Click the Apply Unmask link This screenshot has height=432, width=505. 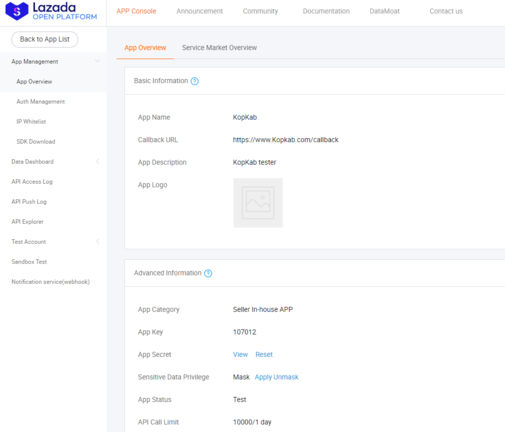pos(277,377)
